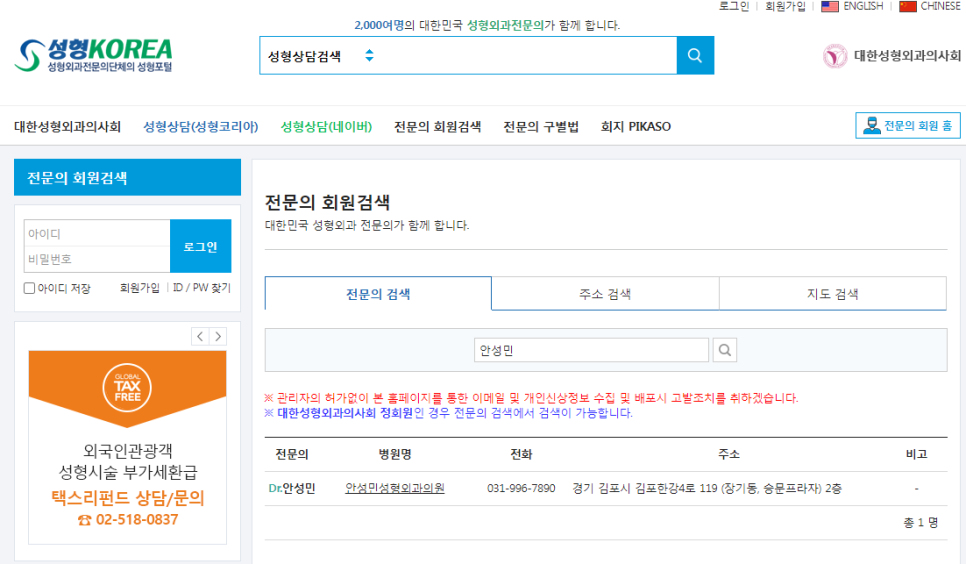
Task: Open 전문의 회원검색 menu item
Action: (437, 126)
